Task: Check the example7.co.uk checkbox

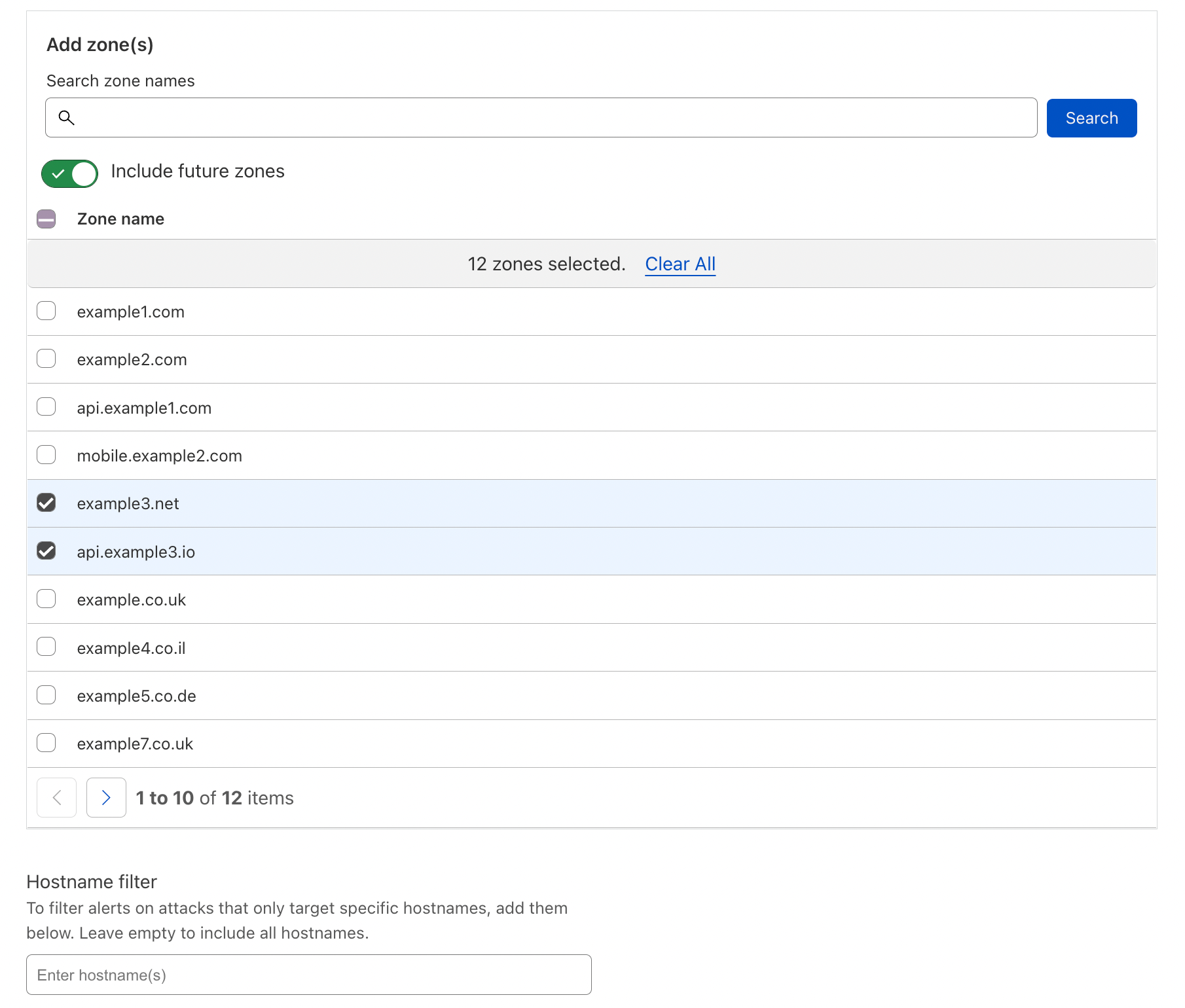Action: point(46,743)
